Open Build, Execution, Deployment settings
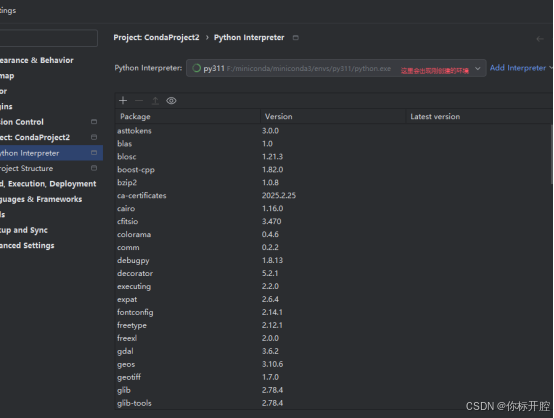This screenshot has width=554, height=418. [48, 184]
